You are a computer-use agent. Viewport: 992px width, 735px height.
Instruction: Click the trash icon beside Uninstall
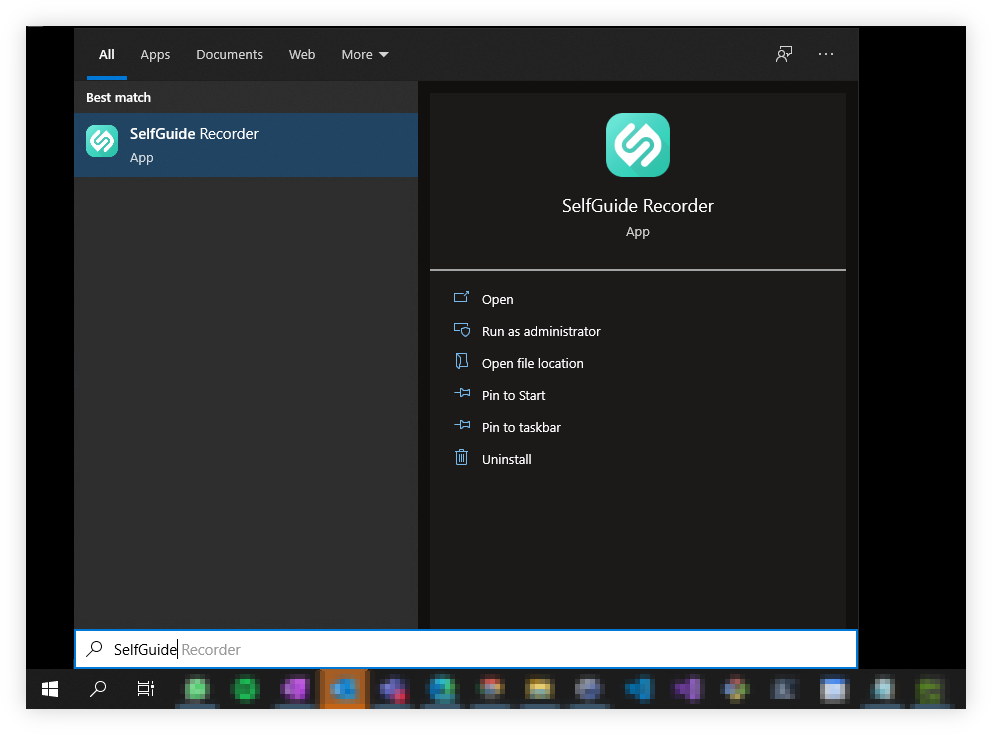[461, 459]
